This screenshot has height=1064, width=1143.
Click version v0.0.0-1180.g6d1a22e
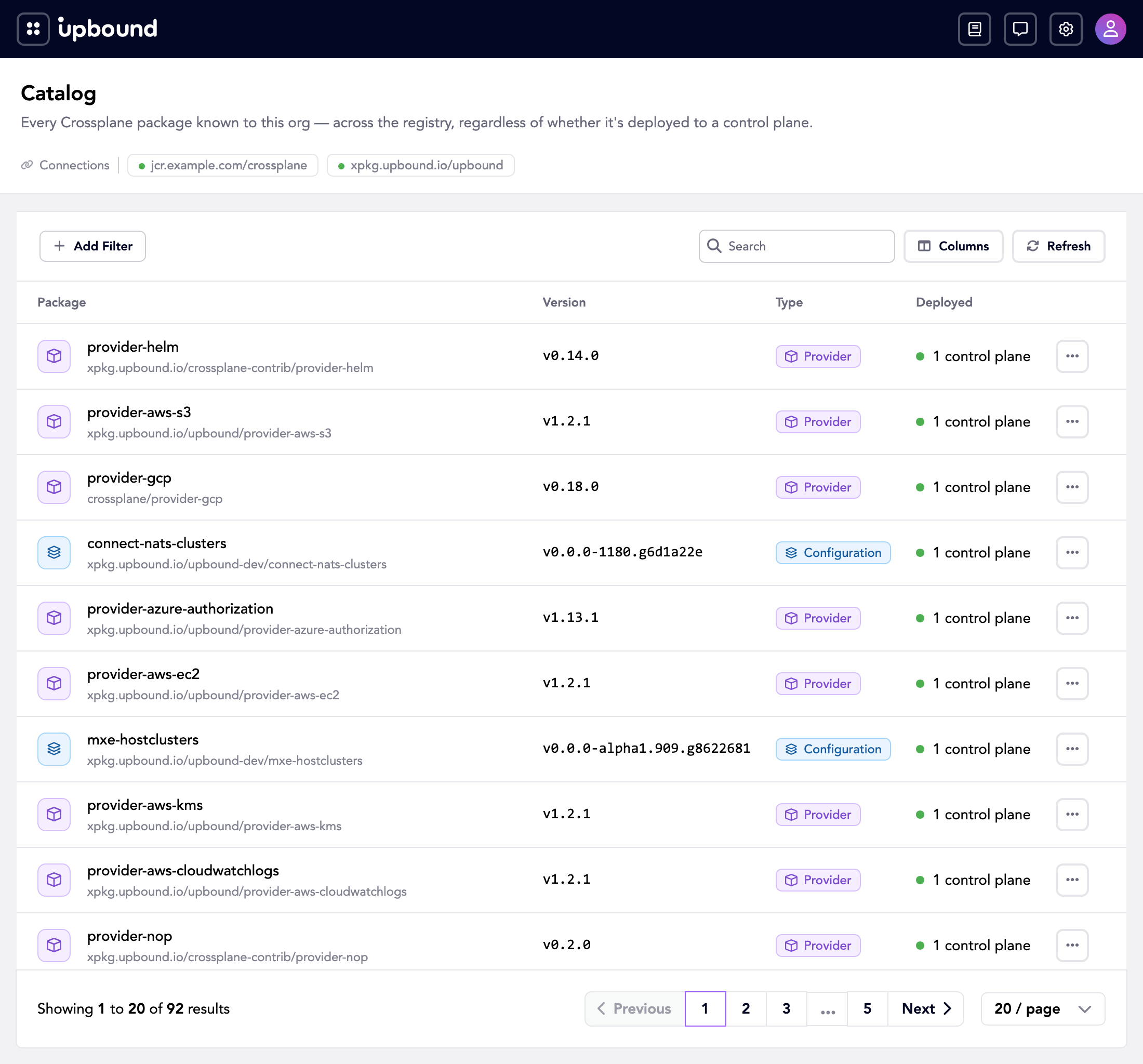[622, 552]
